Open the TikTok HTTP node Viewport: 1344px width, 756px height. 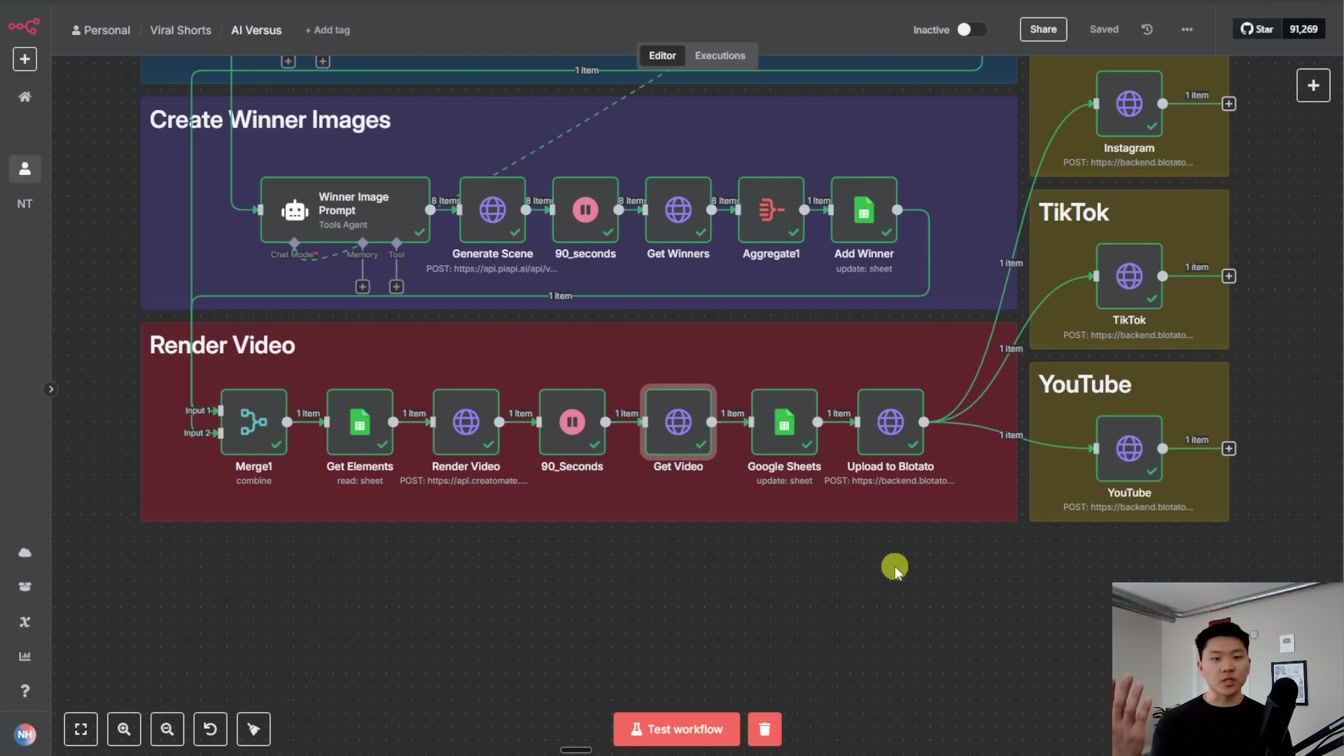pos(1129,276)
